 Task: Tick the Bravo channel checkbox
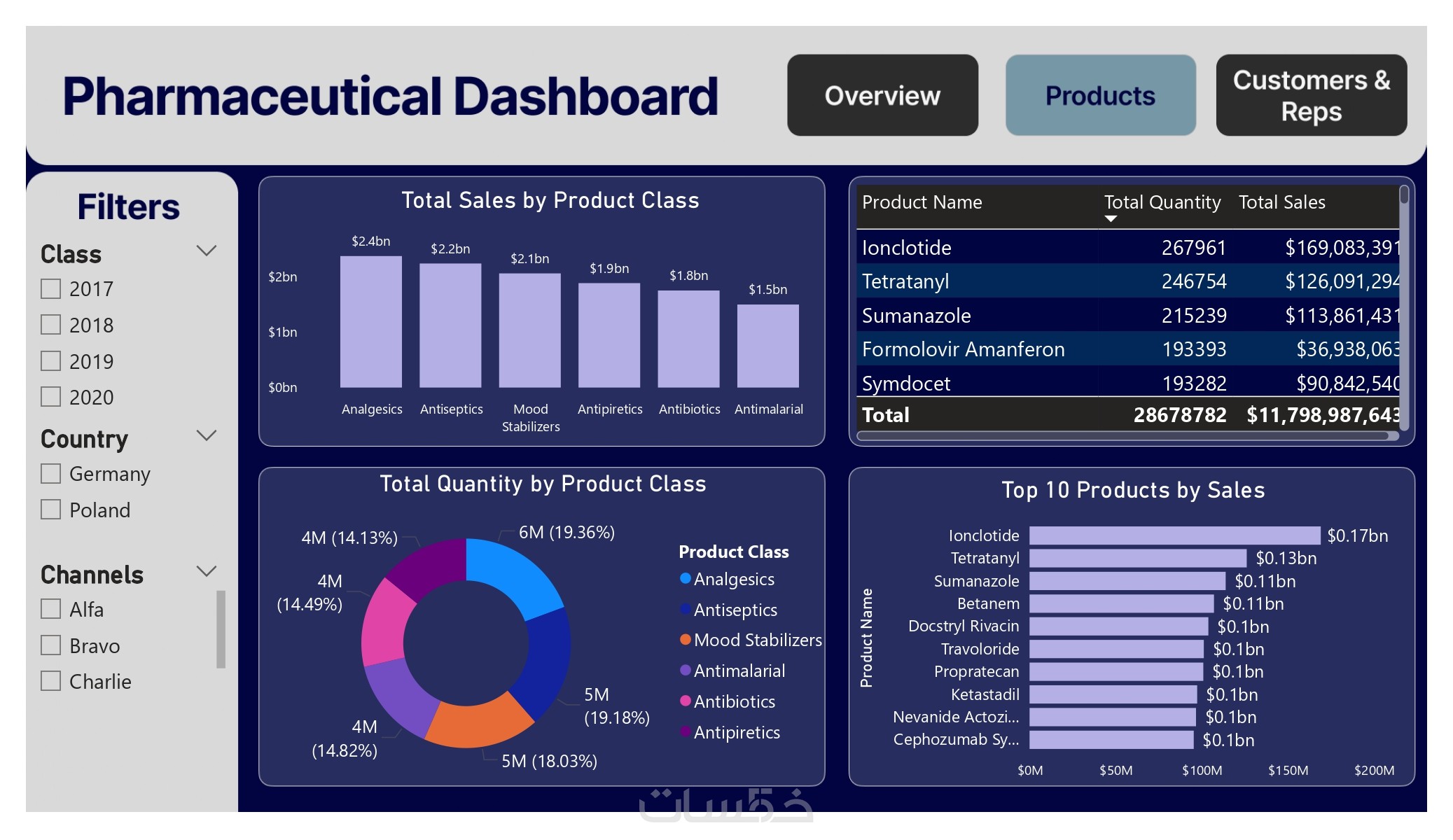tap(50, 645)
